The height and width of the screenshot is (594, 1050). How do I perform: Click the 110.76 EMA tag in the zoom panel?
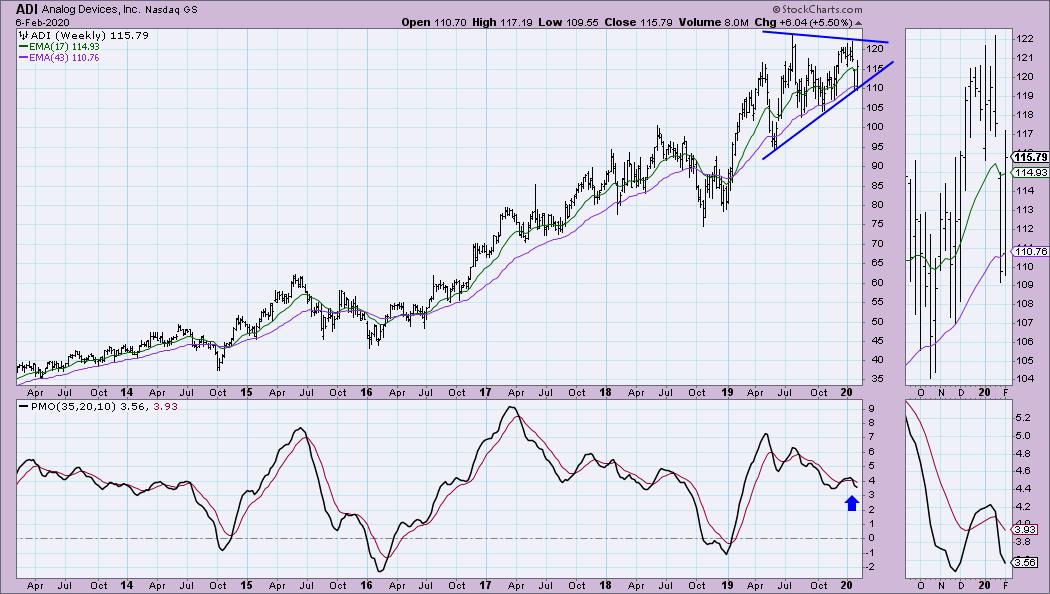click(x=1030, y=252)
